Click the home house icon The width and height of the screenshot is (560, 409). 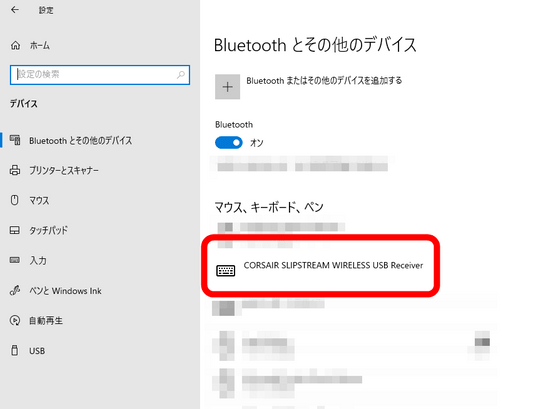15,45
